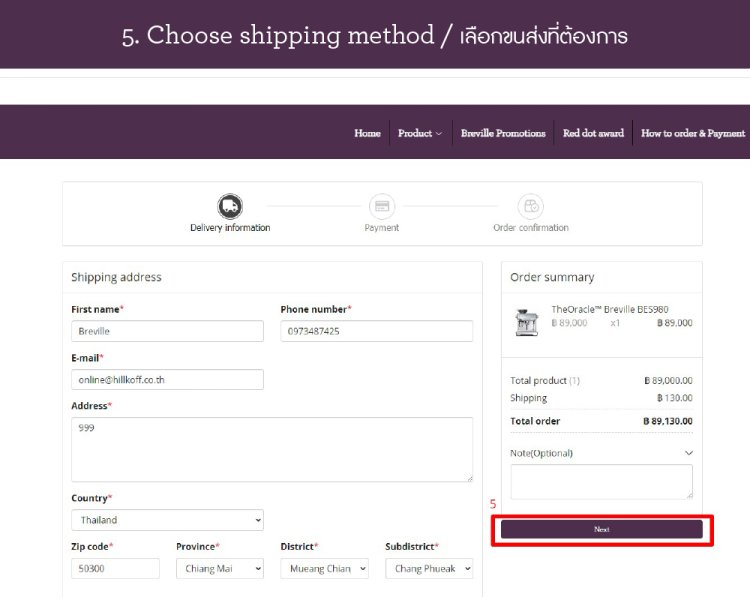Screen dimensions: 750x600
Task: Expand the District dropdown
Action: click(x=324, y=568)
